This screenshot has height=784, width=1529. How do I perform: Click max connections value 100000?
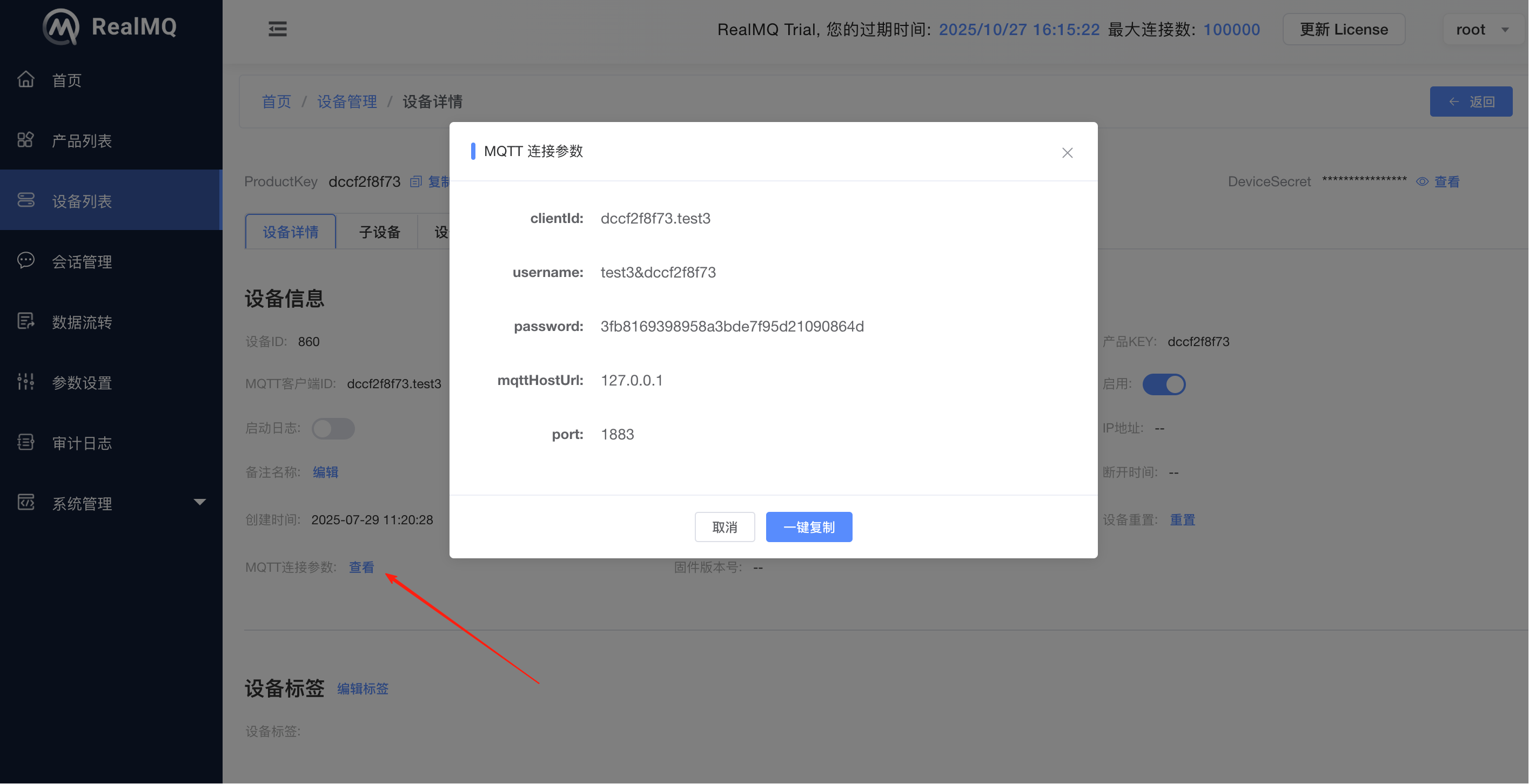(x=1232, y=29)
